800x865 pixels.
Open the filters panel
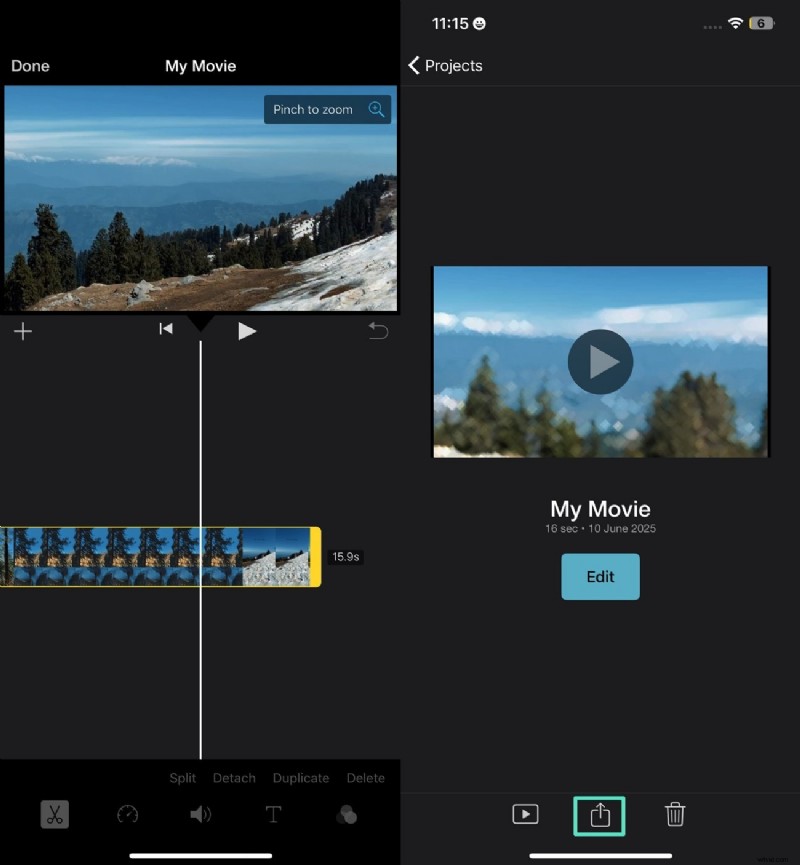(346, 815)
